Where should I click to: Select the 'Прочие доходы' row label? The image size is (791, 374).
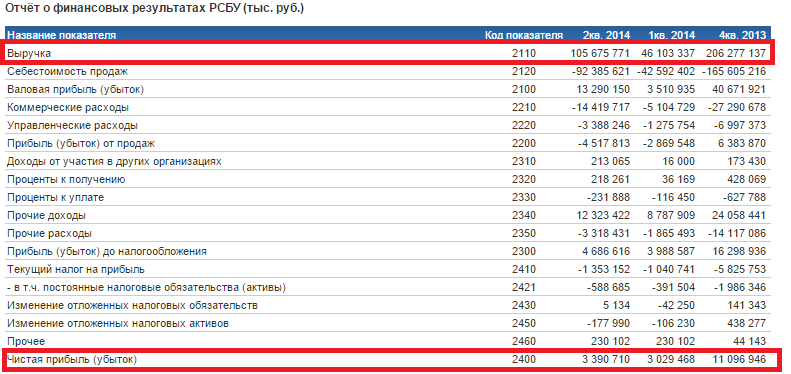46,216
